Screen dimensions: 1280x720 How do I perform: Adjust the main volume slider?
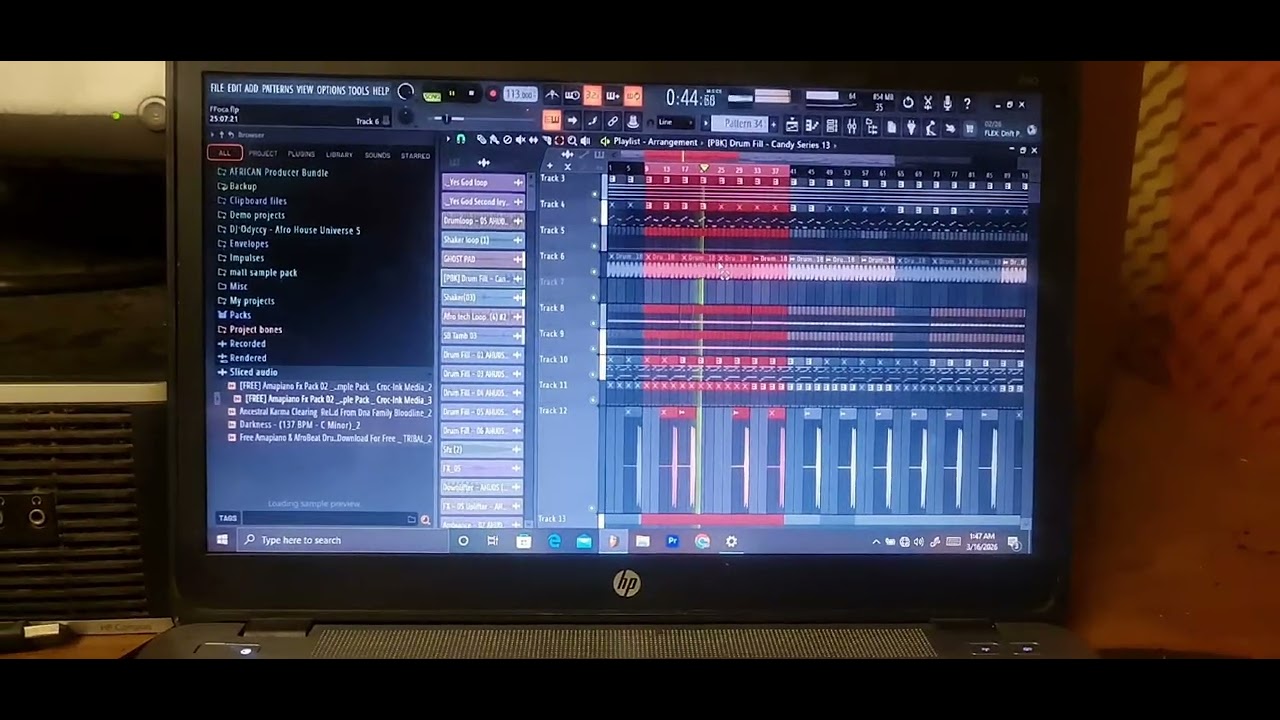tap(405, 92)
